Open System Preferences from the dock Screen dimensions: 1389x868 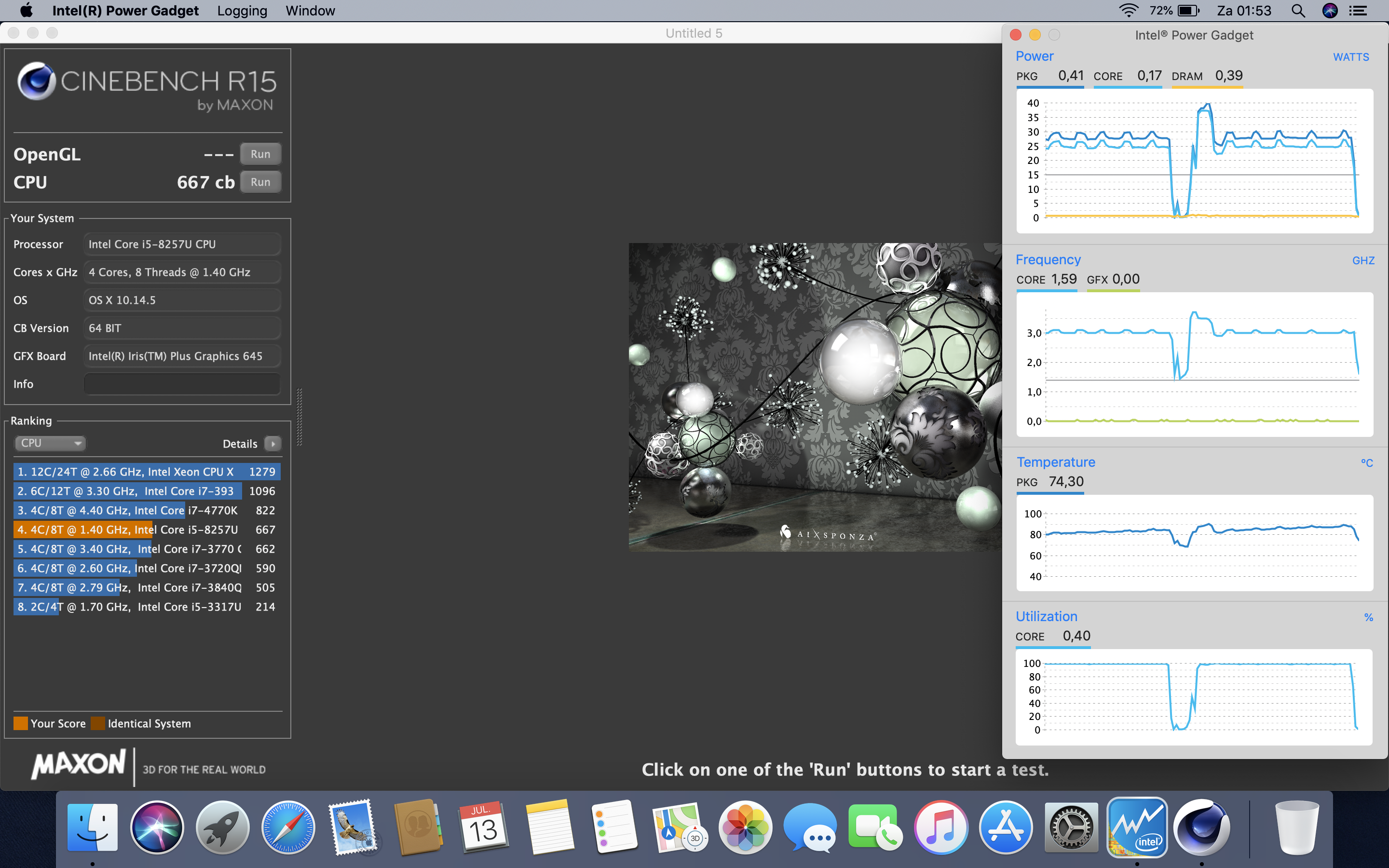(1071, 827)
